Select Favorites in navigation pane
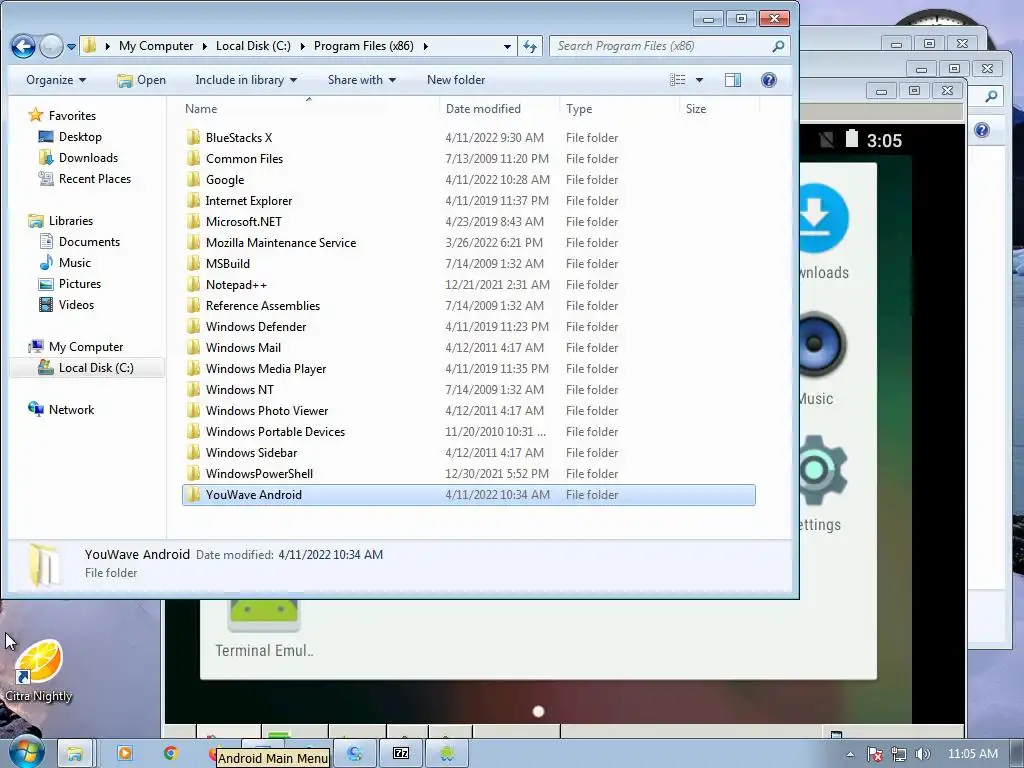 [72, 116]
